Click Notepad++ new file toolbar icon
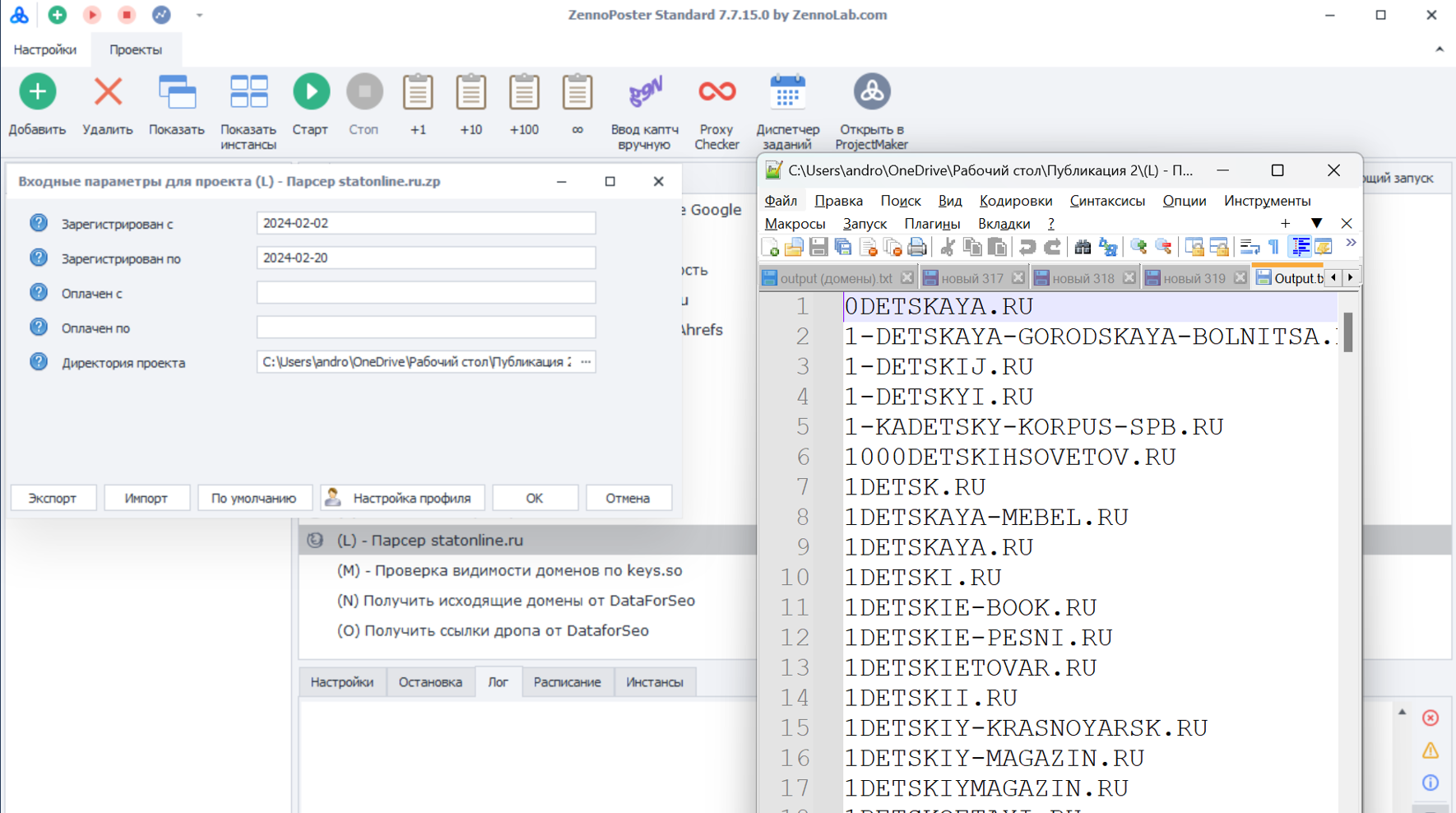This screenshot has width=1456, height=813. 771,247
